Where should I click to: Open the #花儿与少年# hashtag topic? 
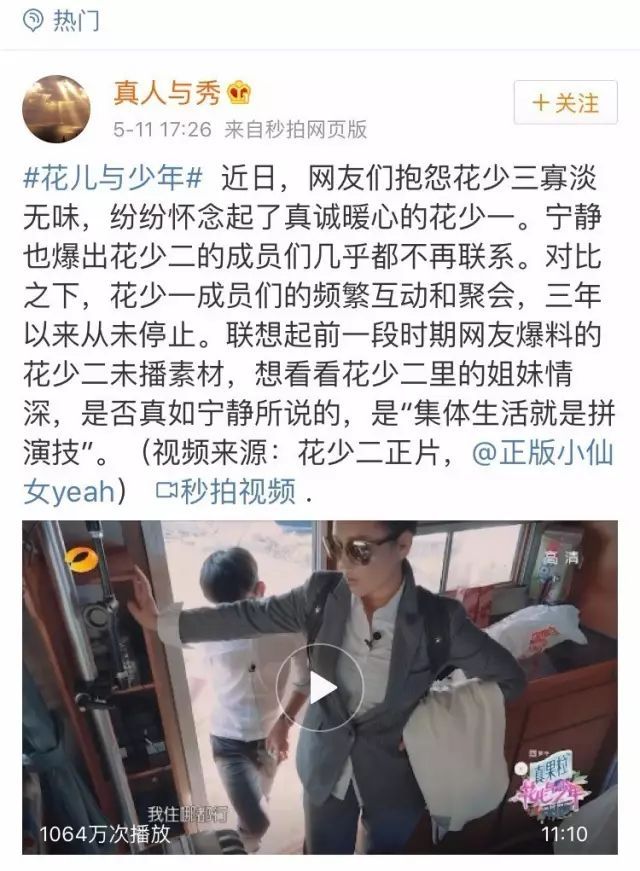click(113, 178)
